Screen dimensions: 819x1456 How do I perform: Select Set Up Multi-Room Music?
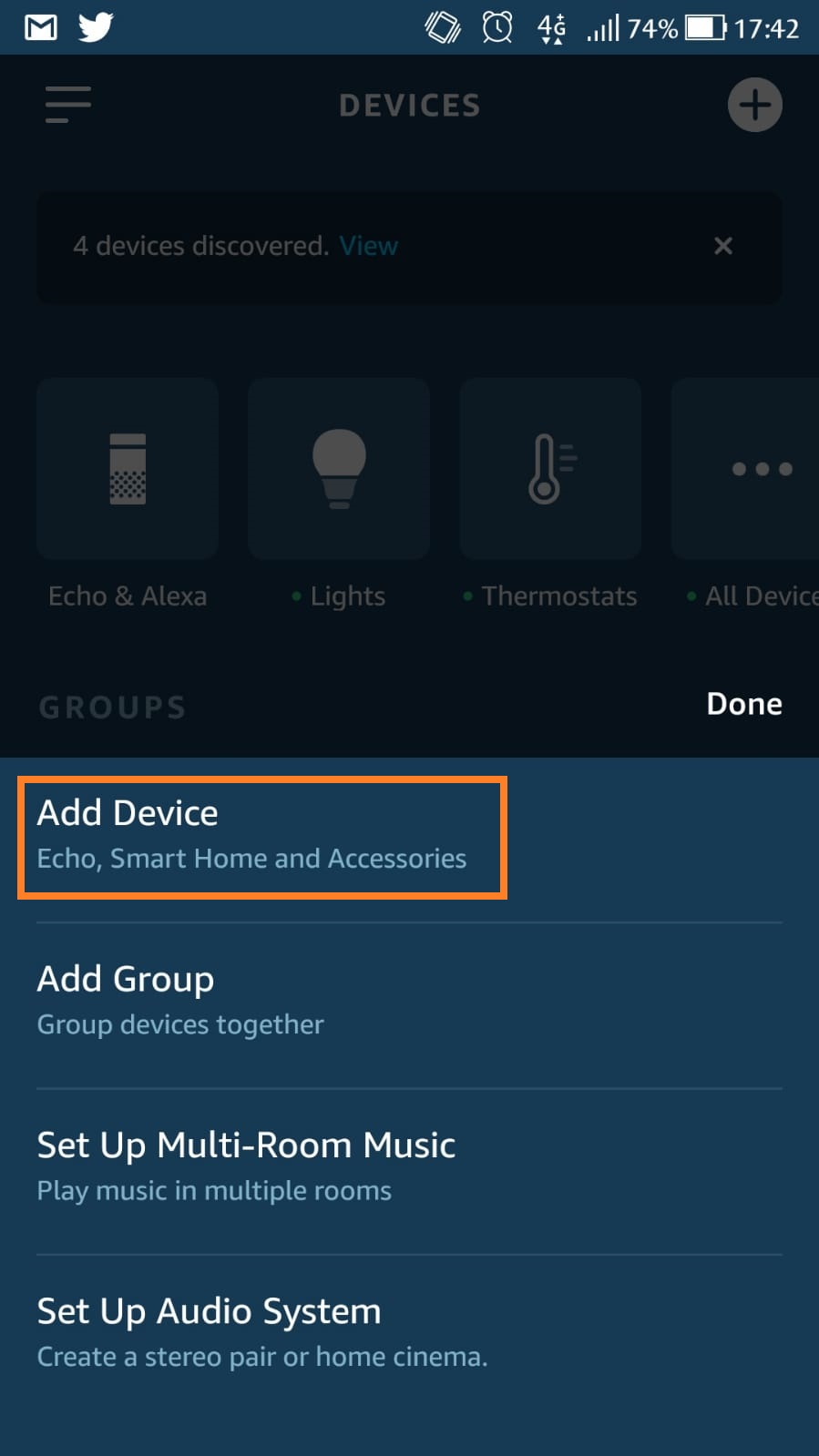click(246, 1166)
